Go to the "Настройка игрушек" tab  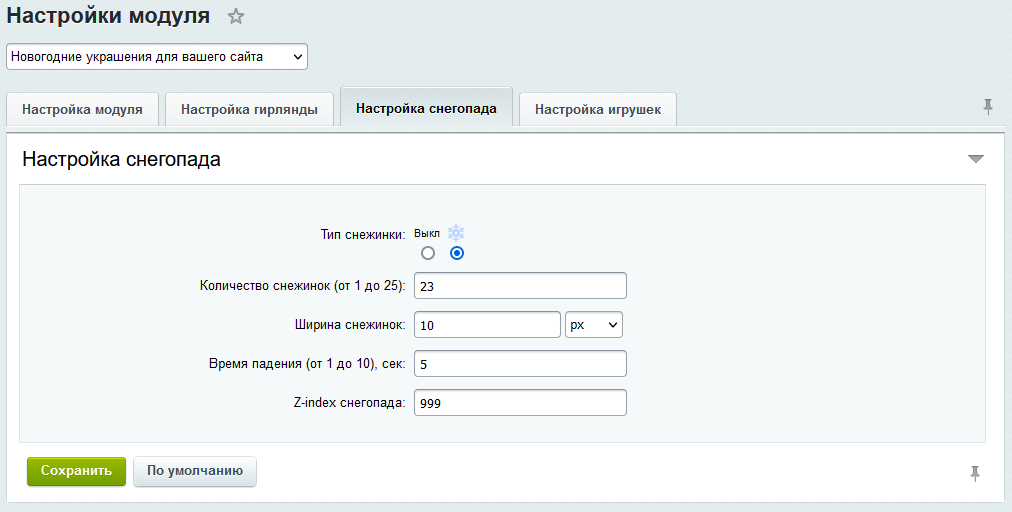tap(598, 109)
